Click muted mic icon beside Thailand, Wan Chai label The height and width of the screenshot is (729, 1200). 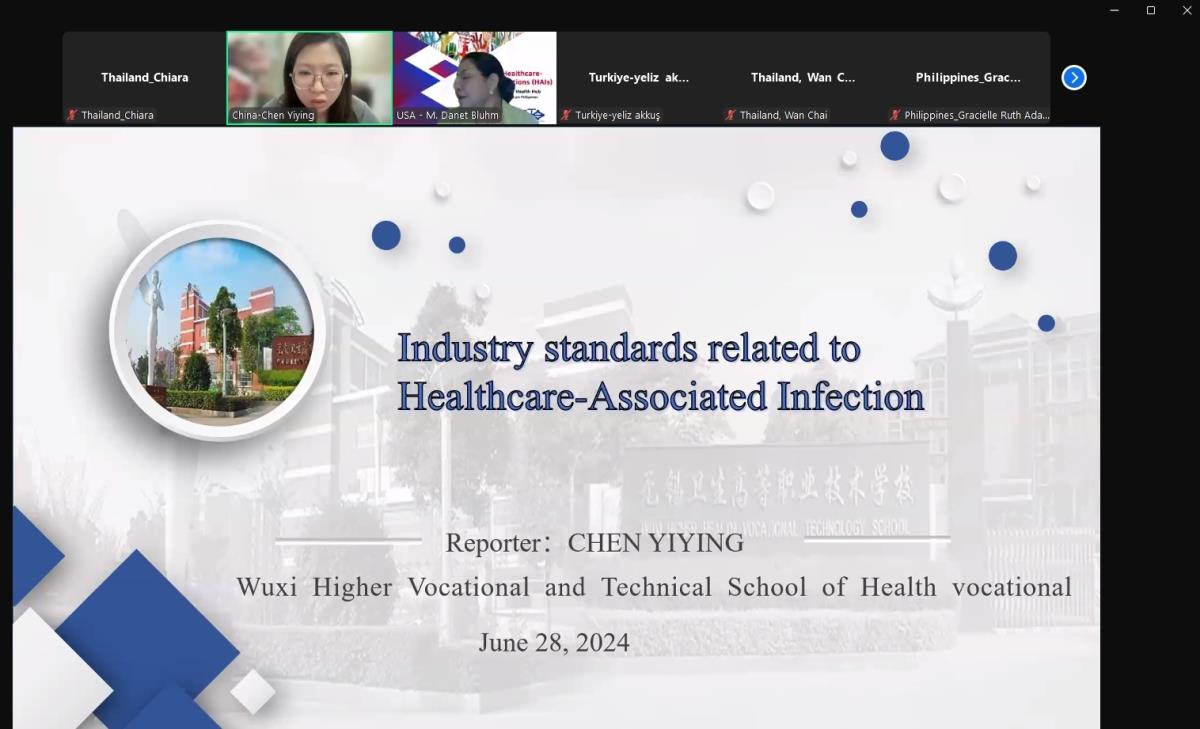tap(731, 115)
